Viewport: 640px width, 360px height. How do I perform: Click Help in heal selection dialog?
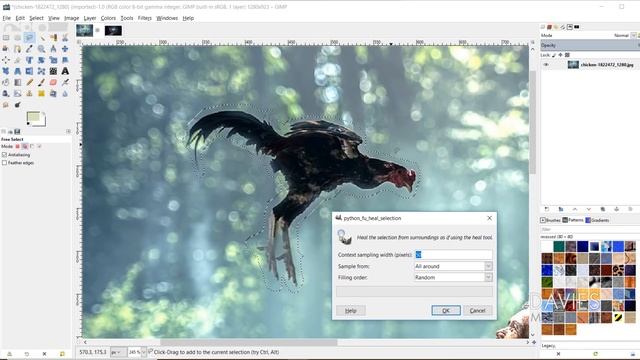click(351, 311)
